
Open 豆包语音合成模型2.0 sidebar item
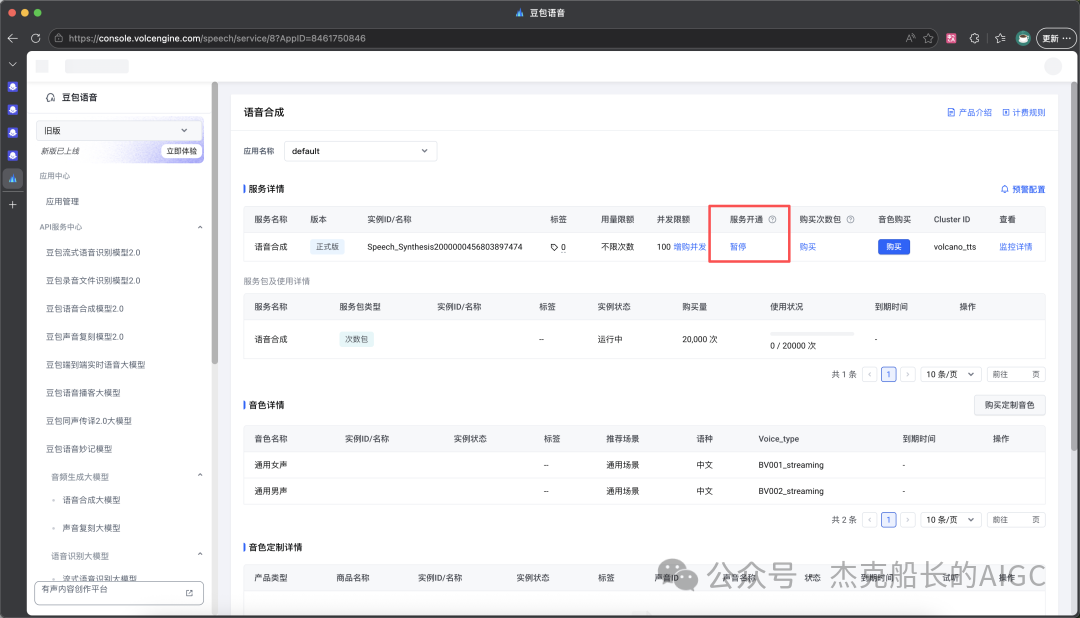85,309
